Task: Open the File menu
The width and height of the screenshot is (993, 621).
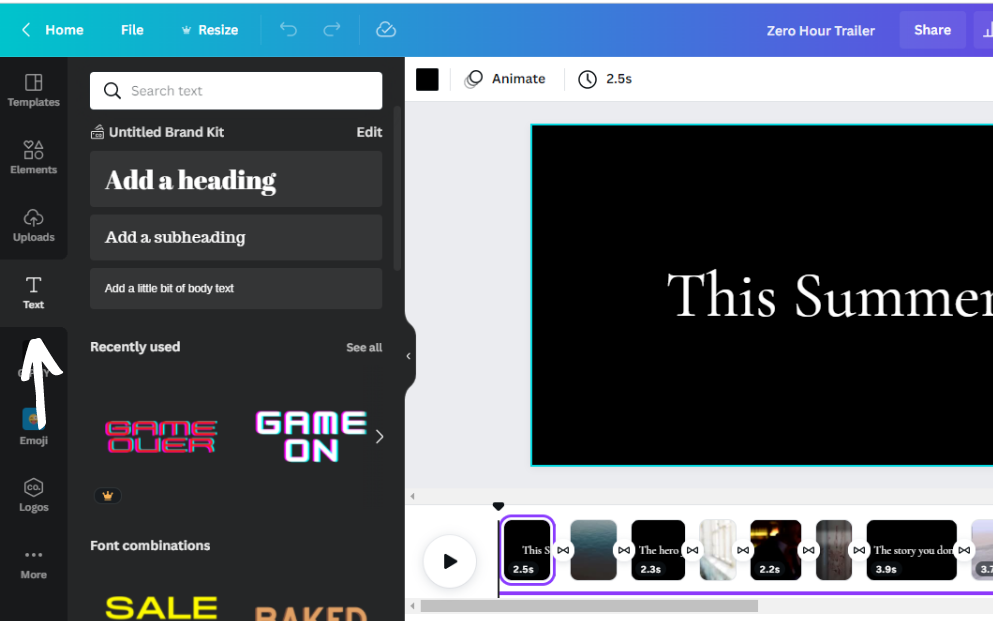Action: pyautogui.click(x=132, y=30)
